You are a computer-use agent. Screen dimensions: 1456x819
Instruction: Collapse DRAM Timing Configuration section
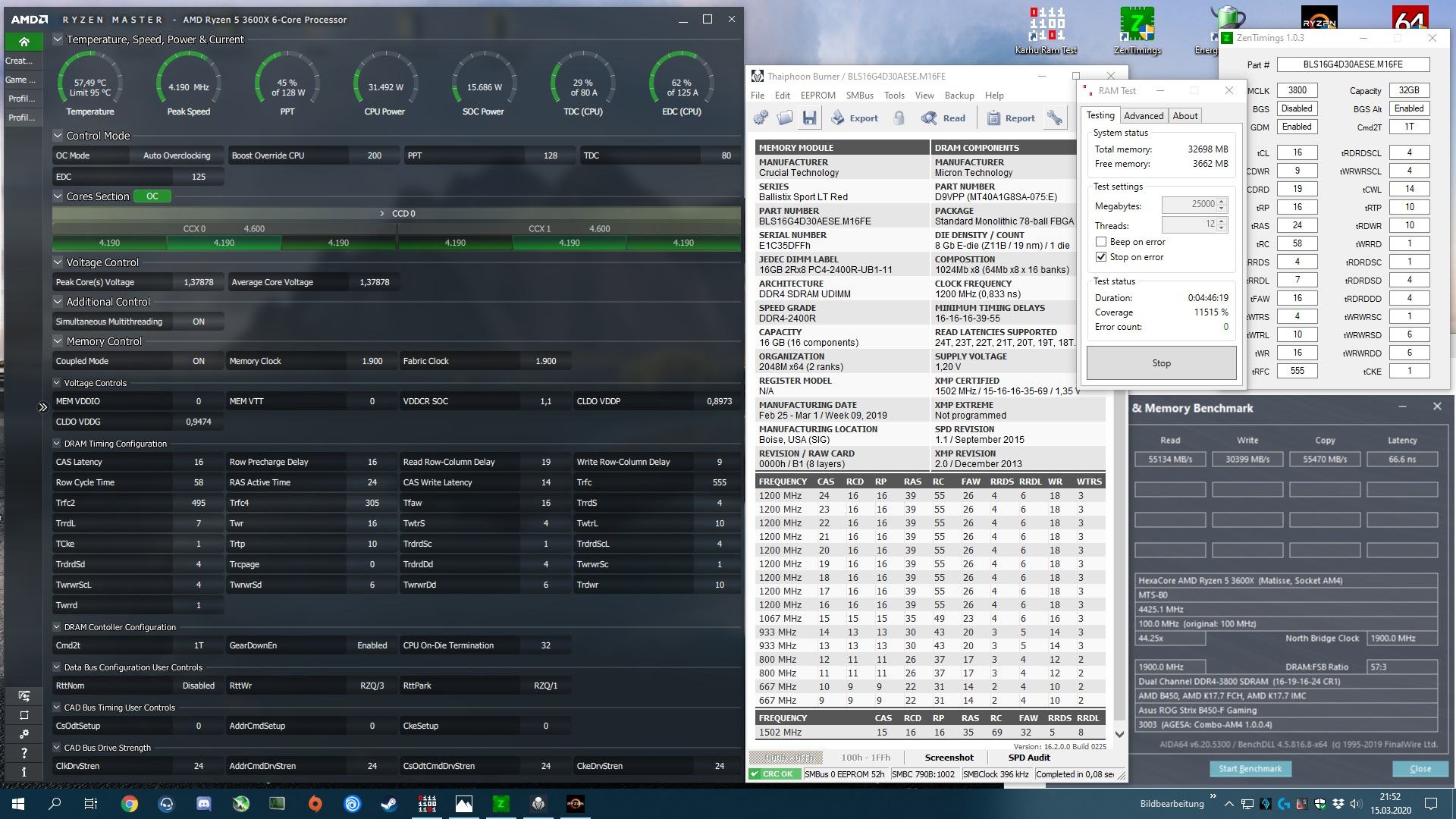click(x=57, y=444)
